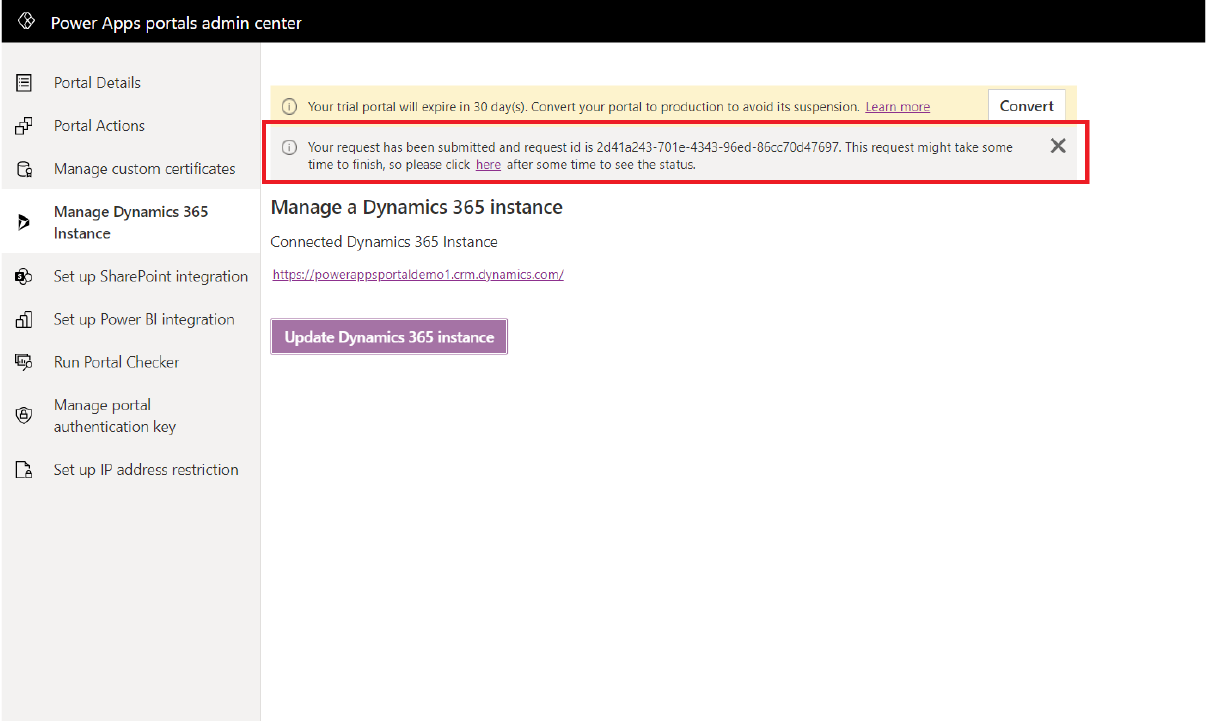Screen dimensions: 1206x722
Task: Click the Connected Dynamics 365 Instance label
Action: pyautogui.click(x=384, y=242)
